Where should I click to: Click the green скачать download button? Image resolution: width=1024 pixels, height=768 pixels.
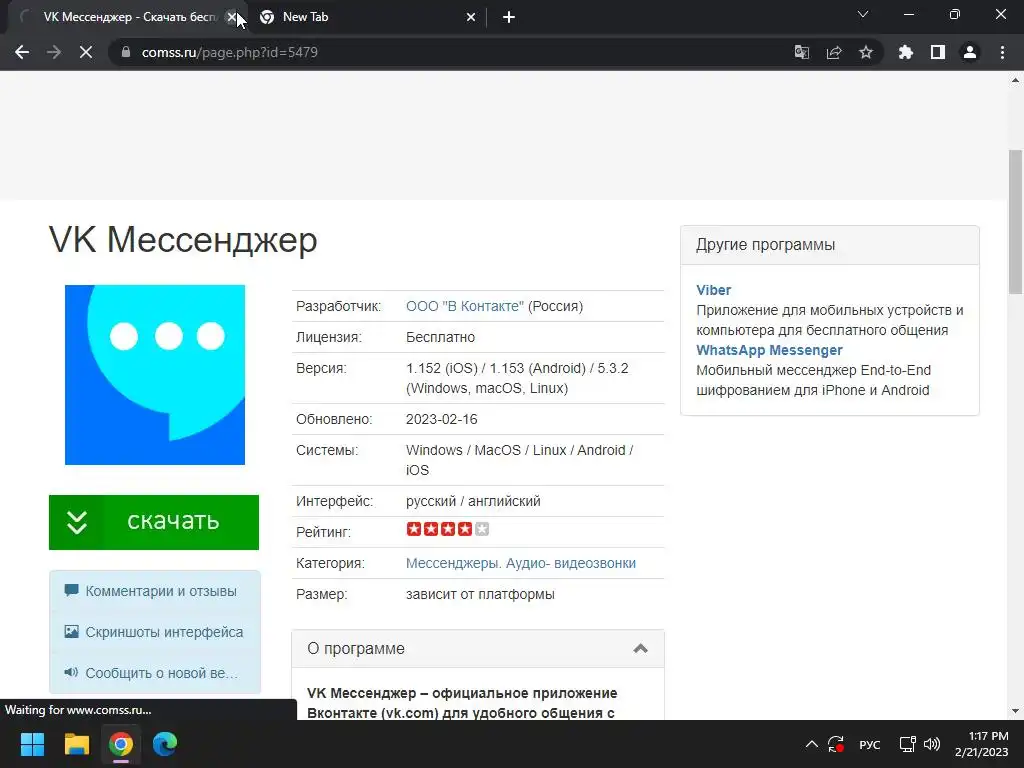[x=154, y=522]
